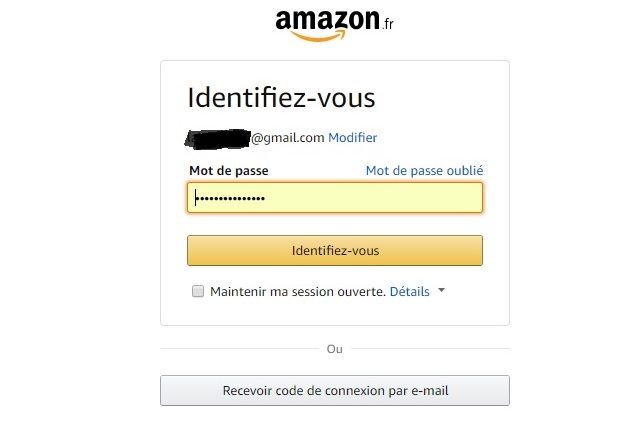This screenshot has height=425, width=643.
Task: Click the Ou divider text
Action: [335, 349]
